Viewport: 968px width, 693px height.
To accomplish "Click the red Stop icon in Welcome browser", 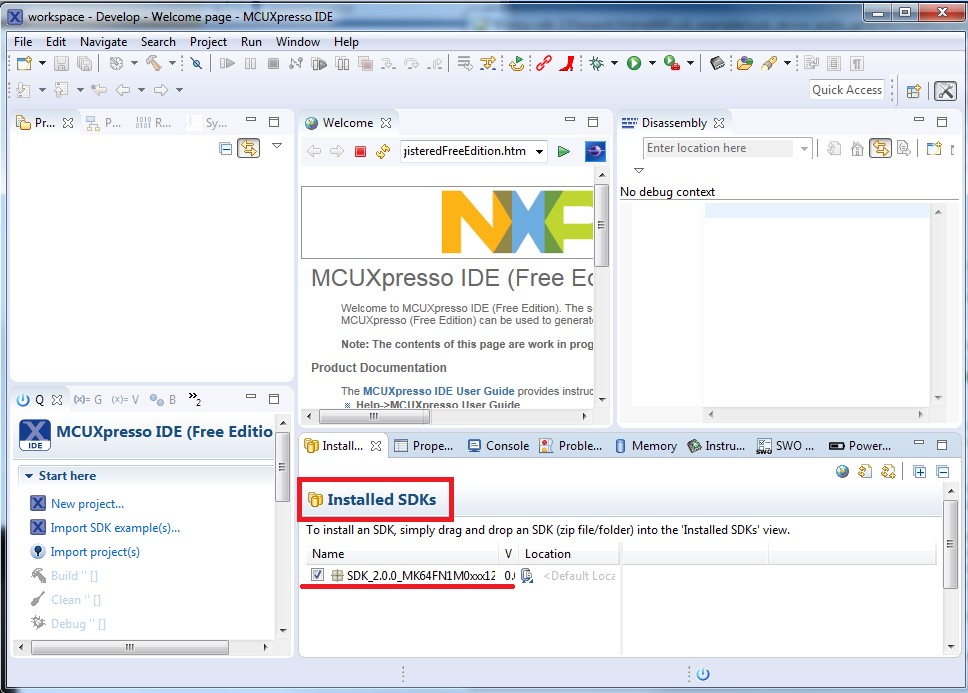I will 361,151.
